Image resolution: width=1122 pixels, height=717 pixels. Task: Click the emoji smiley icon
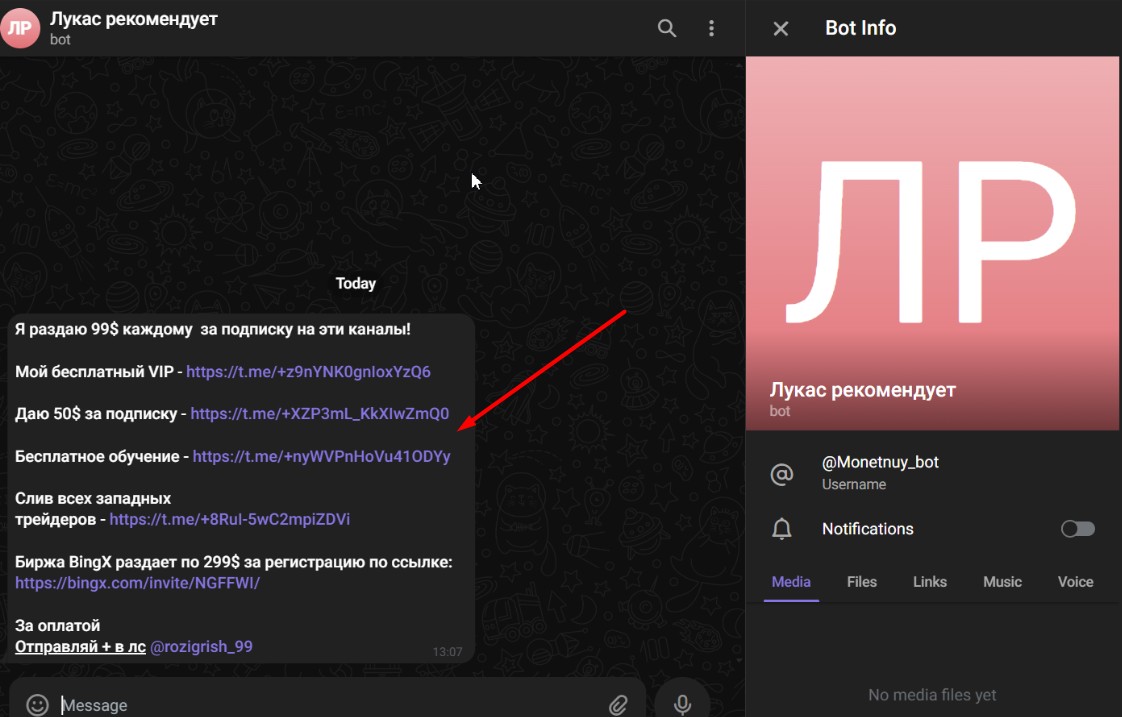pyautogui.click(x=37, y=705)
